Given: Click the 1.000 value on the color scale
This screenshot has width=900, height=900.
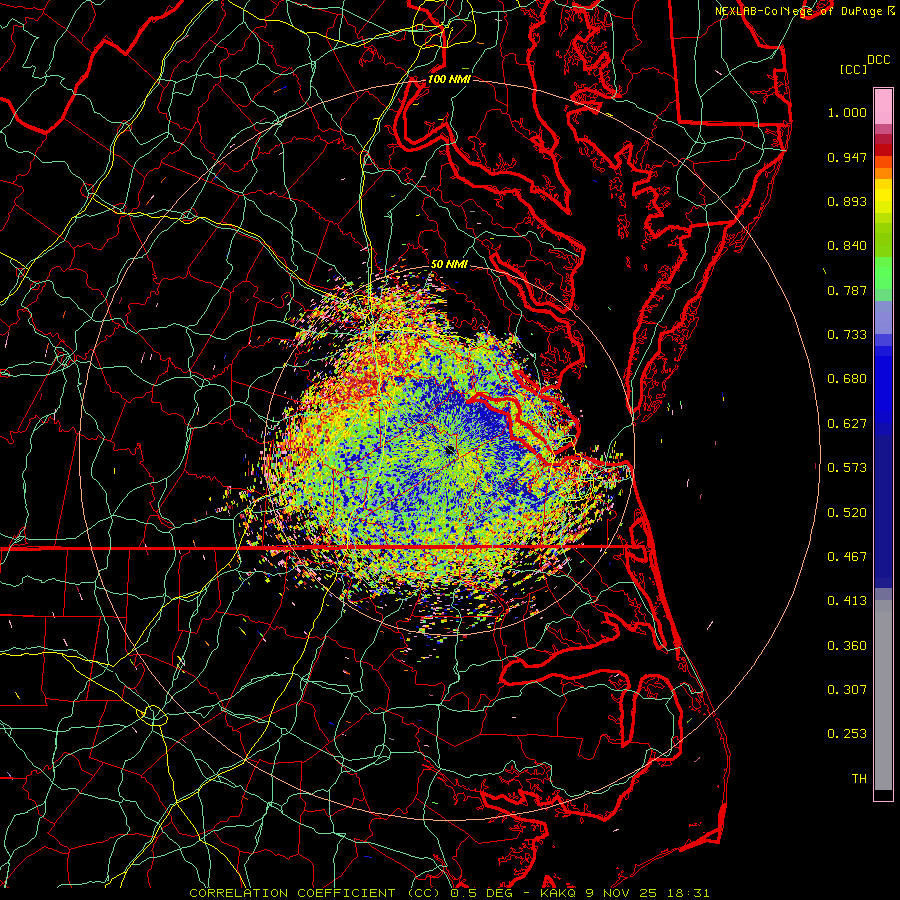Looking at the screenshot, I should point(847,112).
